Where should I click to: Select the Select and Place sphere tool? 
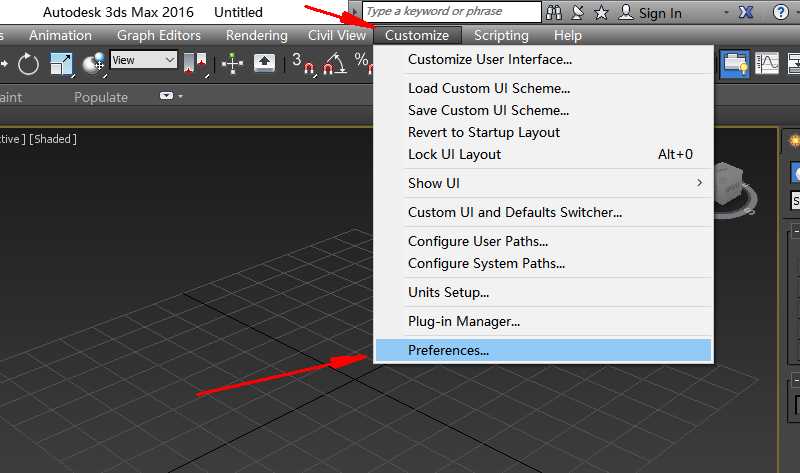(x=94, y=64)
